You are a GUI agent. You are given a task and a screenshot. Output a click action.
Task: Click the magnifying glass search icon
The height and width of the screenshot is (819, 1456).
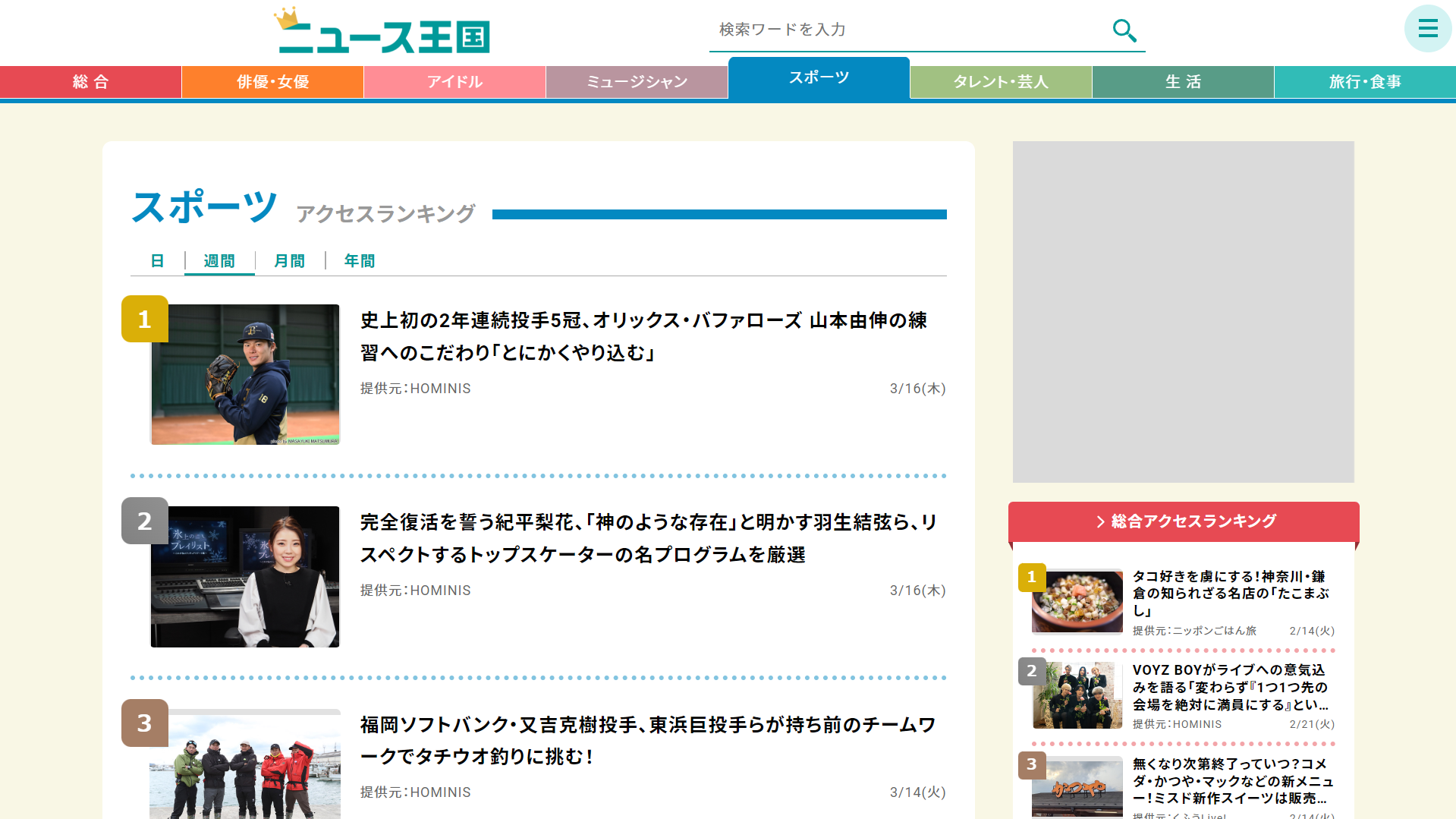pos(1124,30)
